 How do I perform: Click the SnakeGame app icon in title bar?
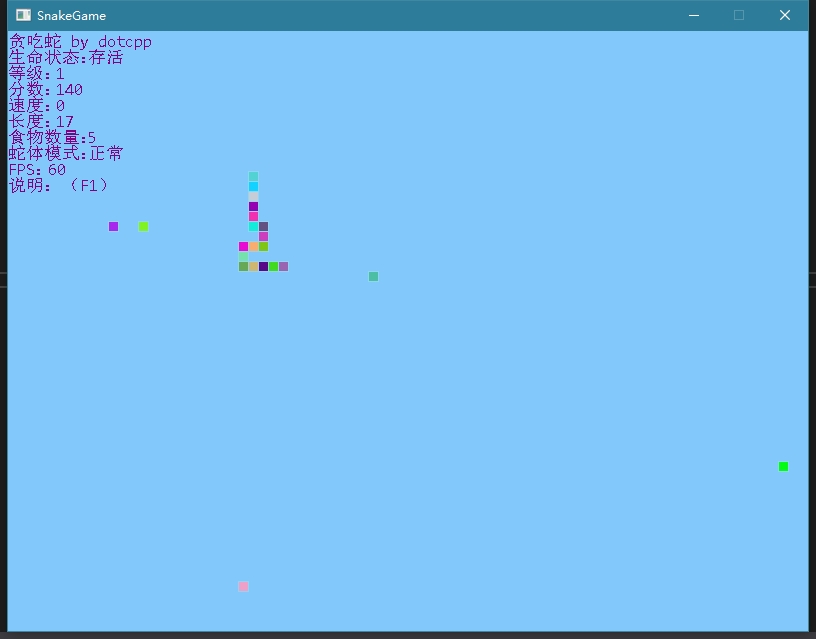pos(23,15)
